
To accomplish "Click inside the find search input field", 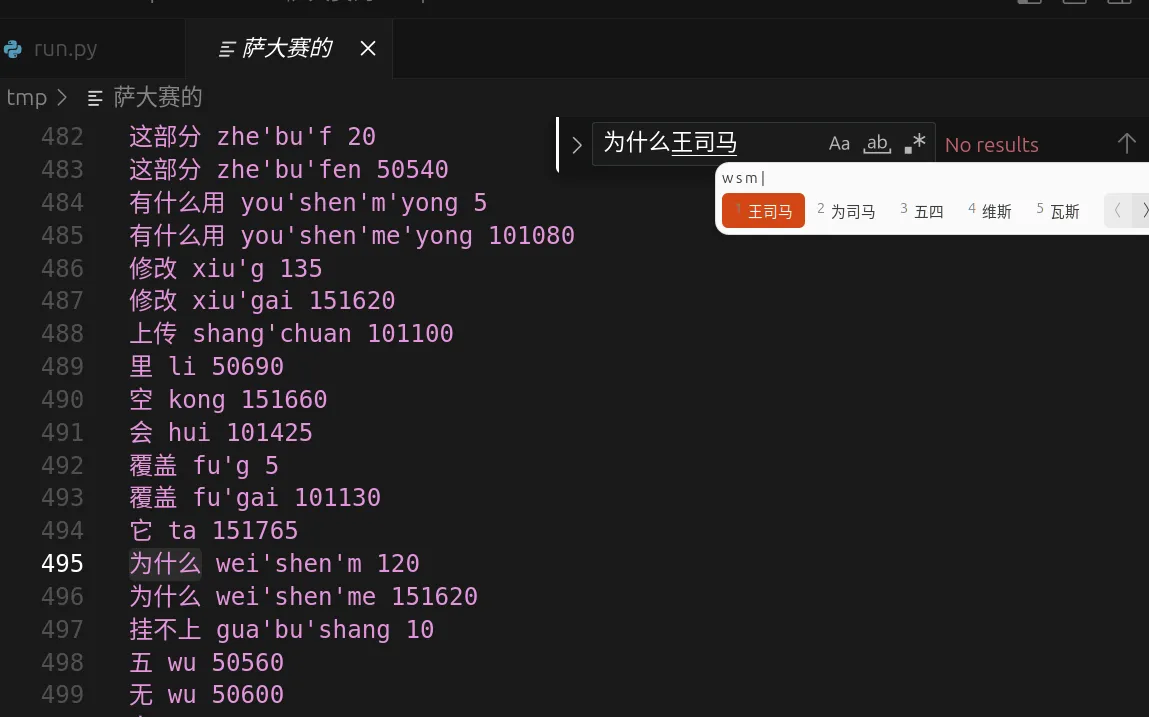I will 700,143.
